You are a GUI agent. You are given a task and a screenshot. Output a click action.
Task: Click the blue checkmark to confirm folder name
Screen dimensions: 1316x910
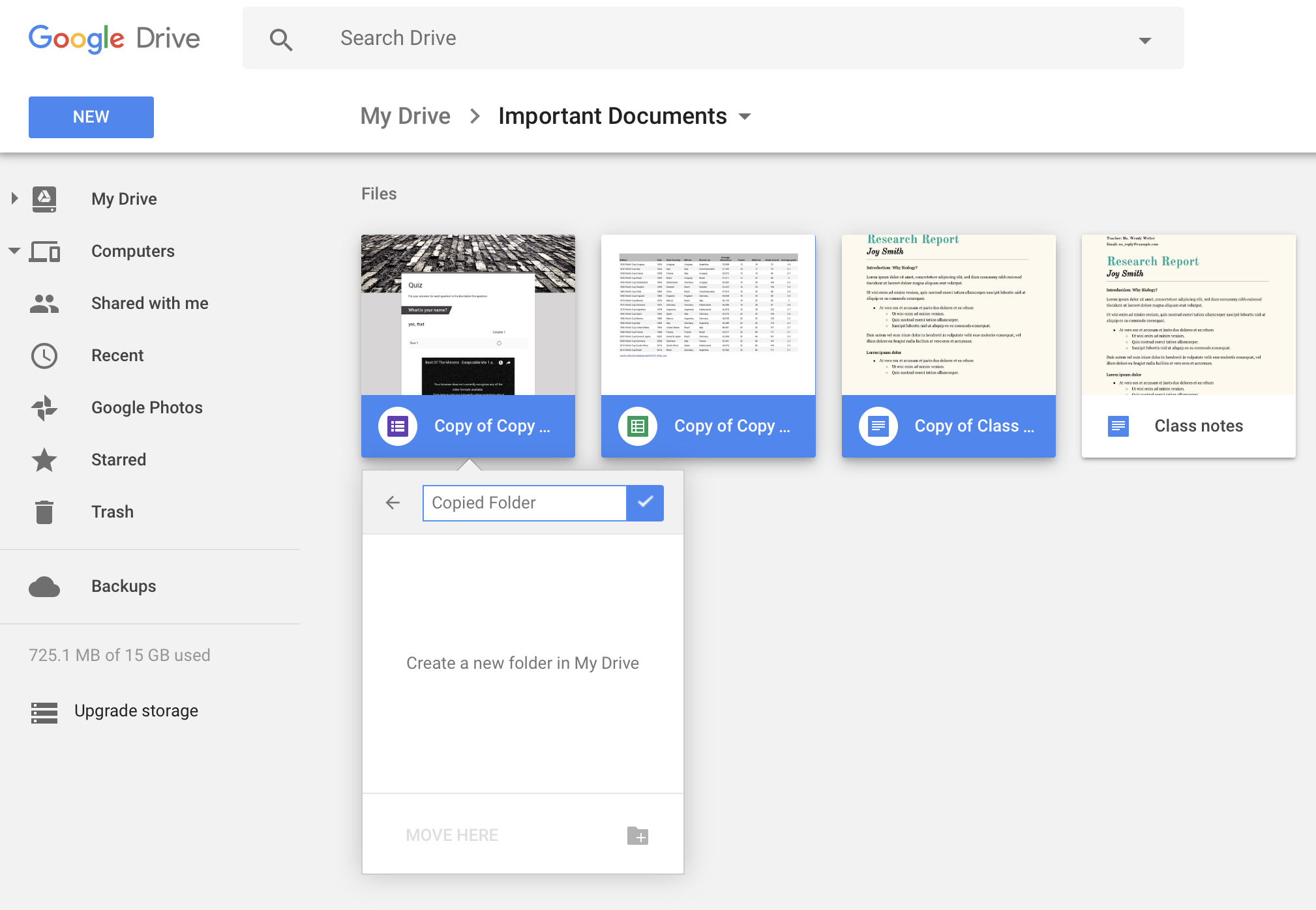646,503
